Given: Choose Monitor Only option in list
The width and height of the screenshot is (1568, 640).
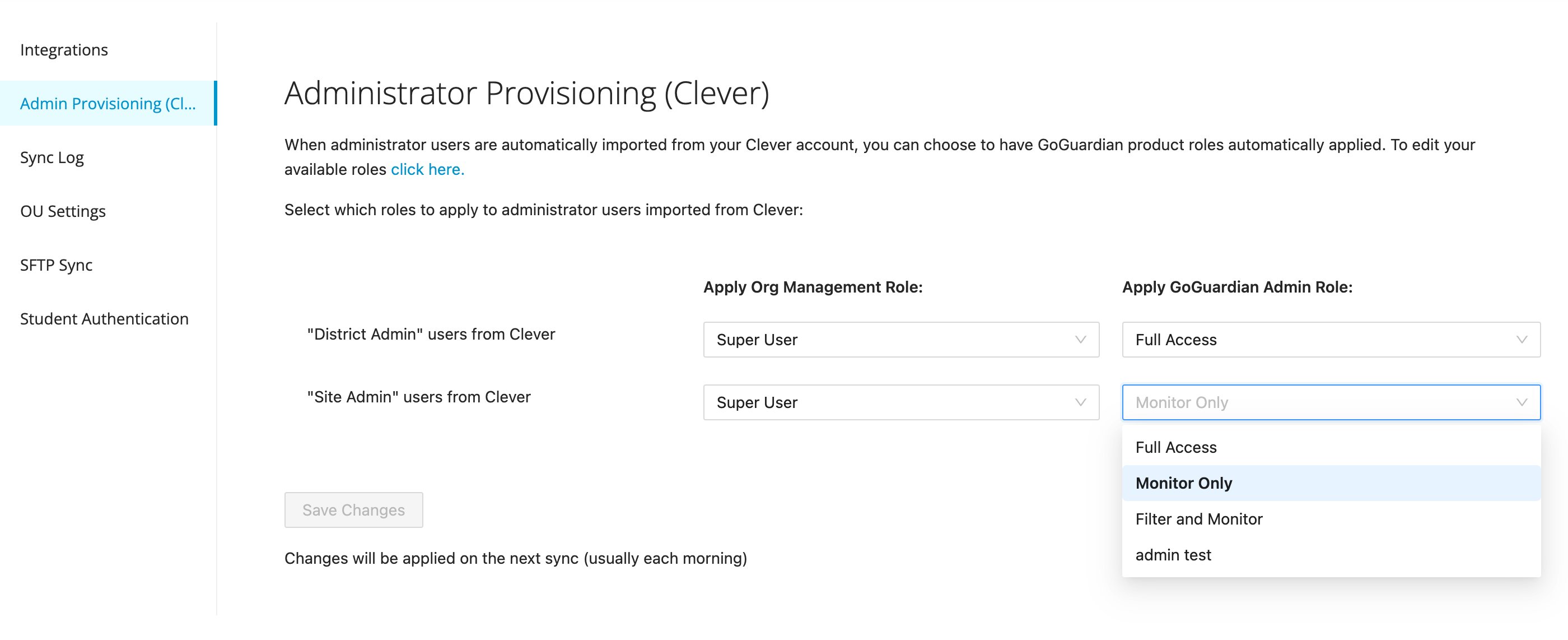Looking at the screenshot, I should pos(1331,483).
